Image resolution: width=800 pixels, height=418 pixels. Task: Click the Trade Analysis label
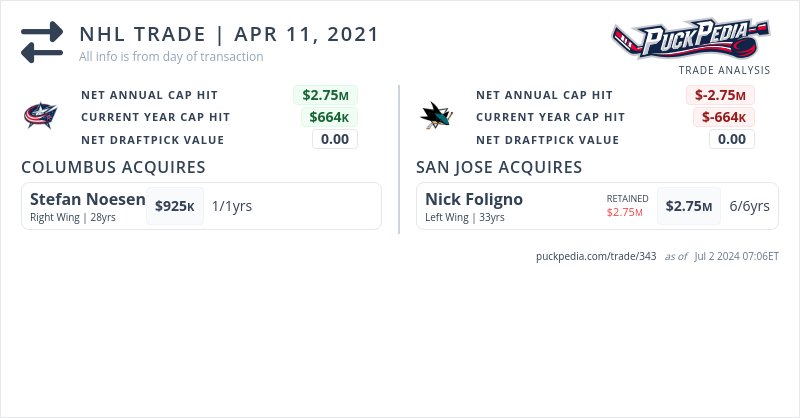[x=724, y=70]
